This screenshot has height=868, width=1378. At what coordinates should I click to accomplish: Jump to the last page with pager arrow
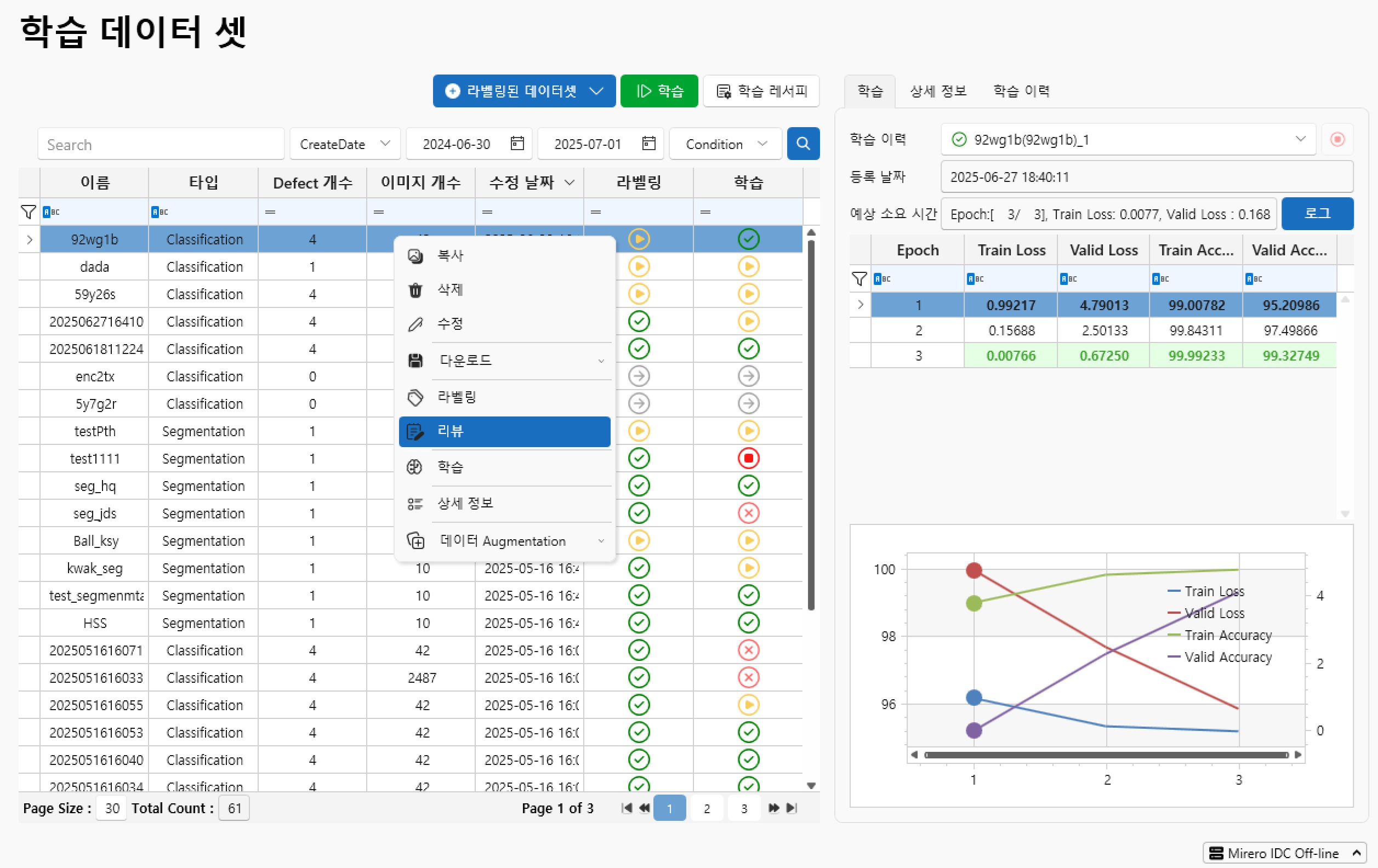pyautogui.click(x=792, y=808)
